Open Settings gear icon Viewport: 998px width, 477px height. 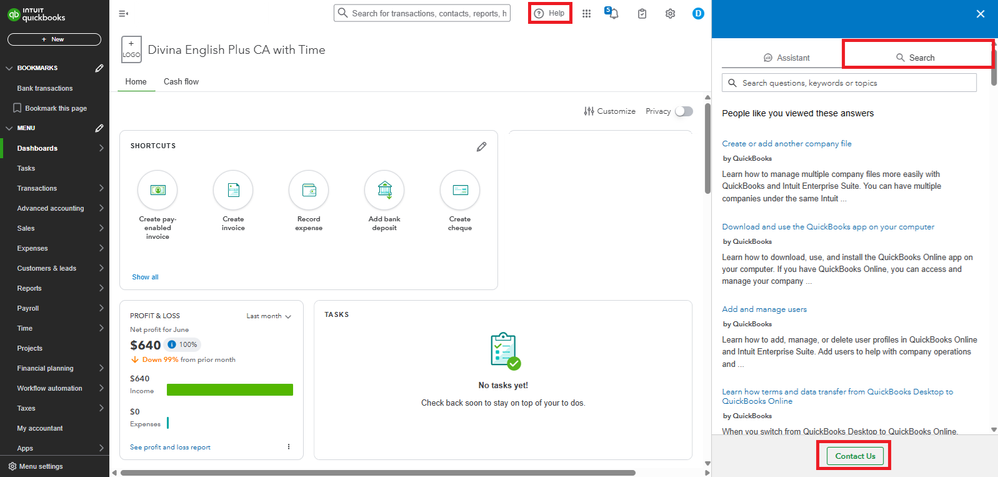(x=670, y=13)
